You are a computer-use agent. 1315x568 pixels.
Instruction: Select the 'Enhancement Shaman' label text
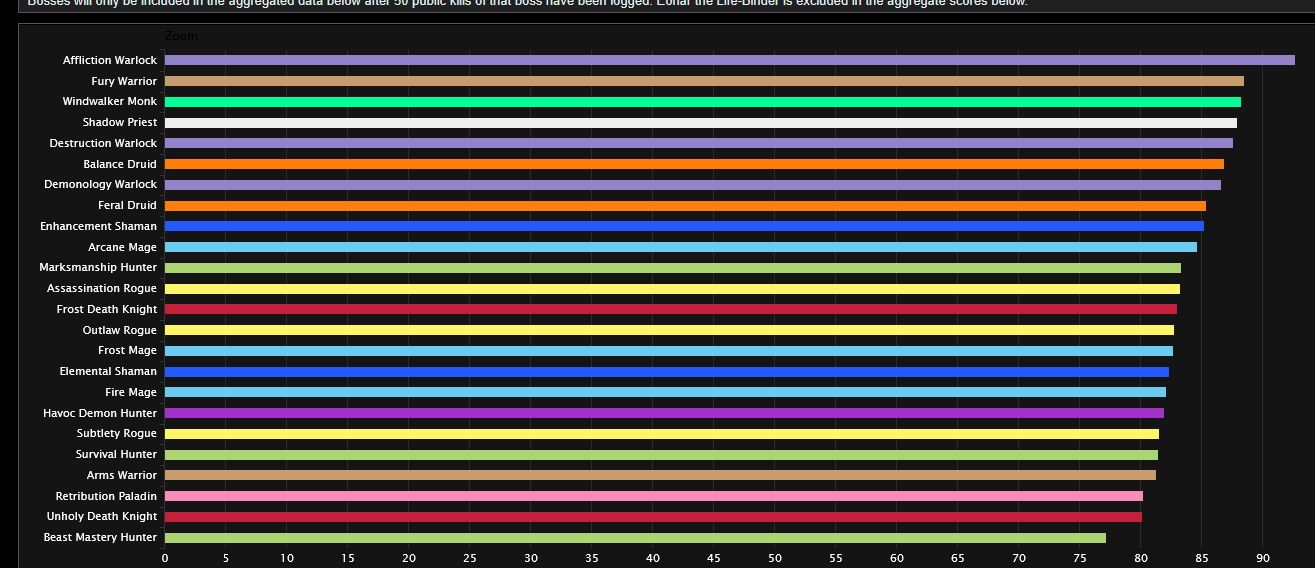point(99,226)
